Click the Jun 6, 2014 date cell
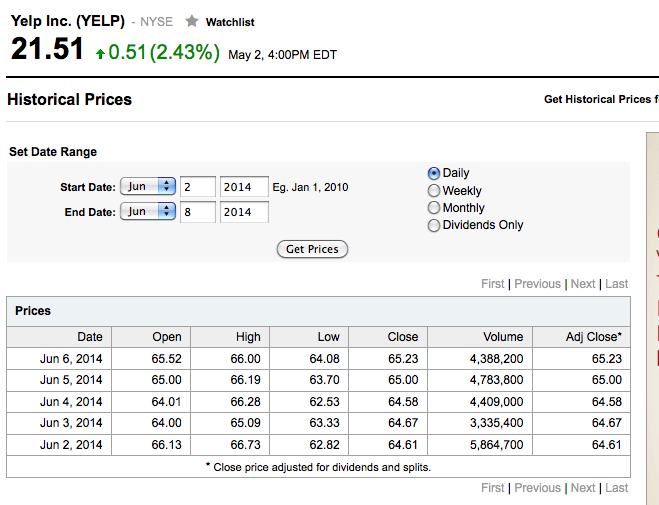The height and width of the screenshot is (505, 659). pyautogui.click(x=59, y=359)
